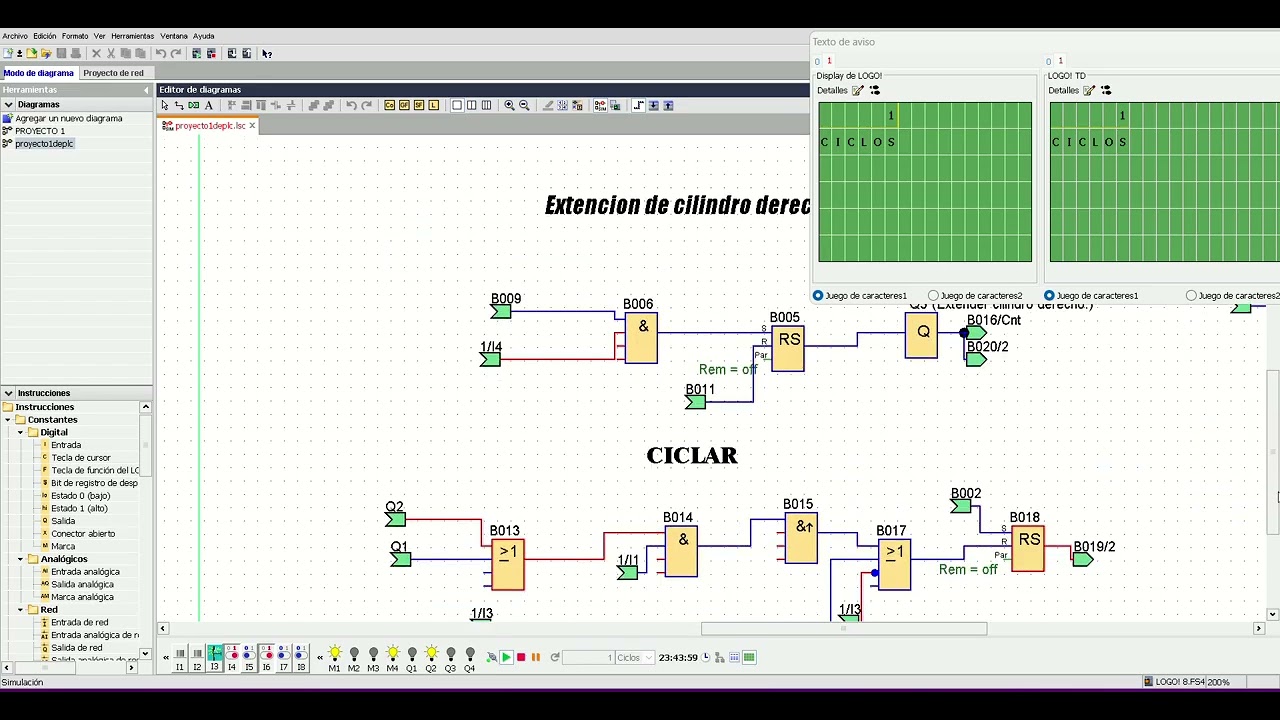Collapse the Digital tree folder
This screenshot has width=1280, height=720.
(x=21, y=433)
